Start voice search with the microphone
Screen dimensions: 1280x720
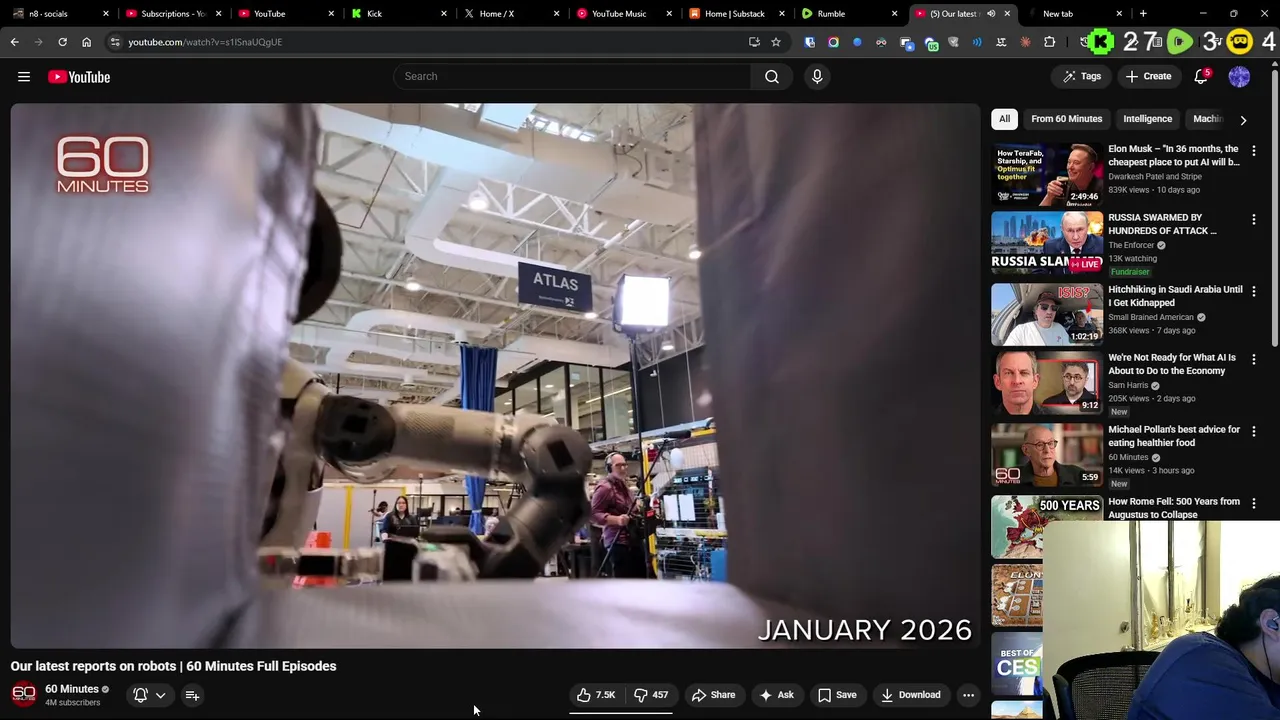pyautogui.click(x=817, y=76)
